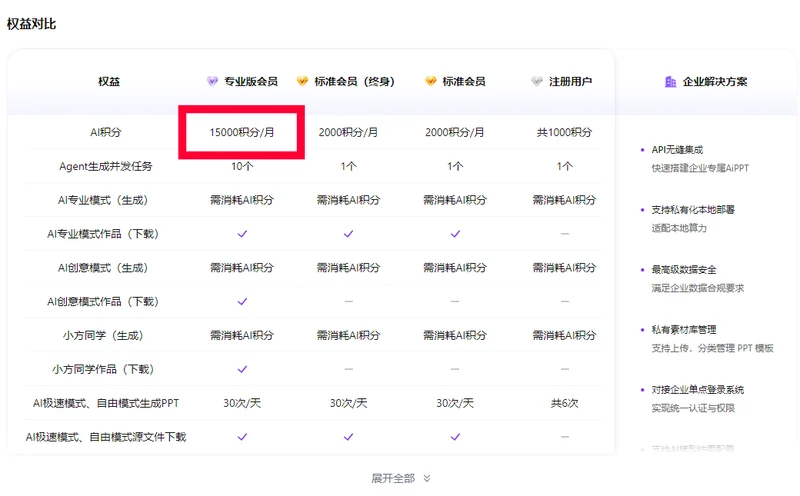
Task: Click the 适配本地算力 description
Action: (679, 228)
